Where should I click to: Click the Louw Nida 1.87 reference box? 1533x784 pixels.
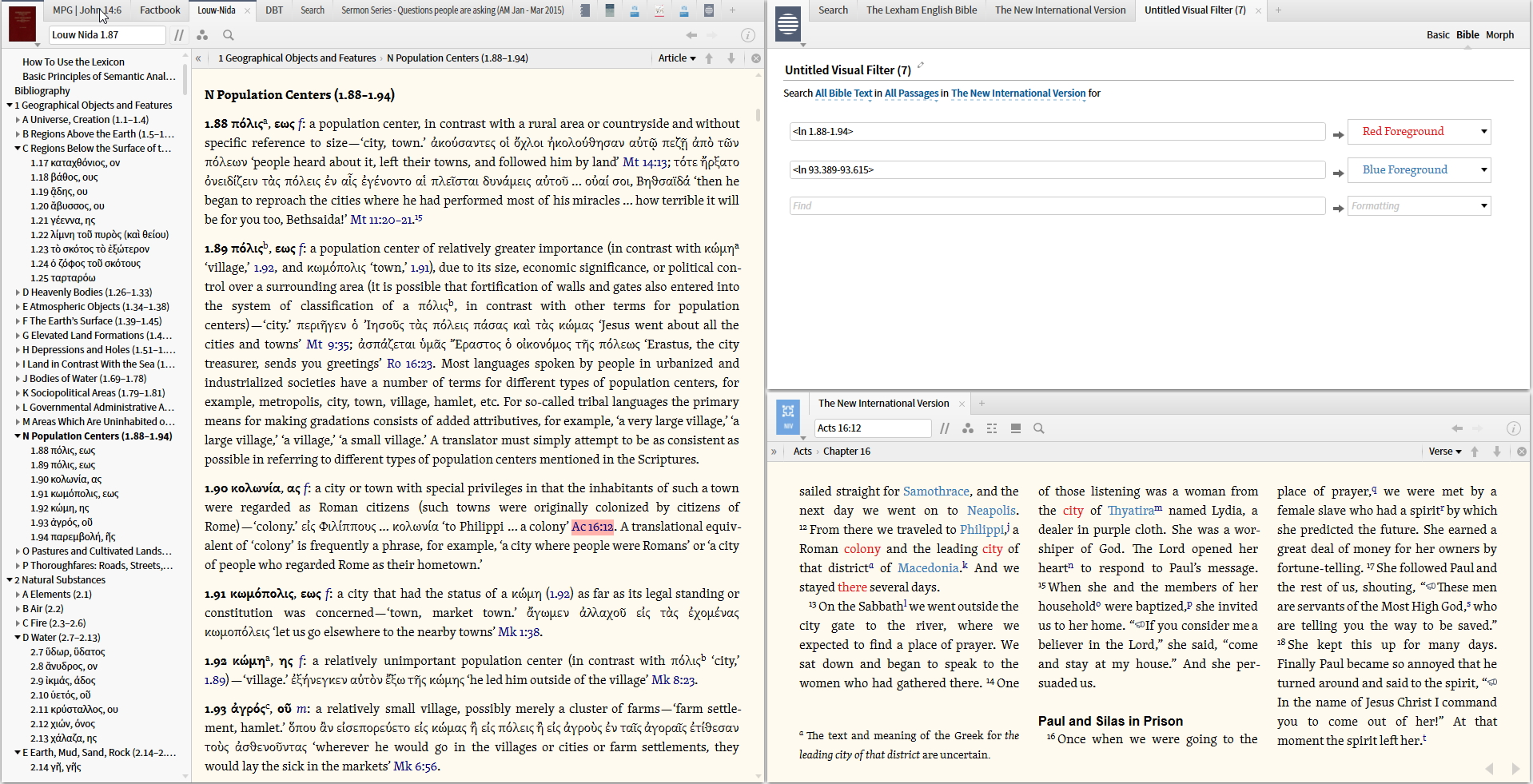[107, 35]
